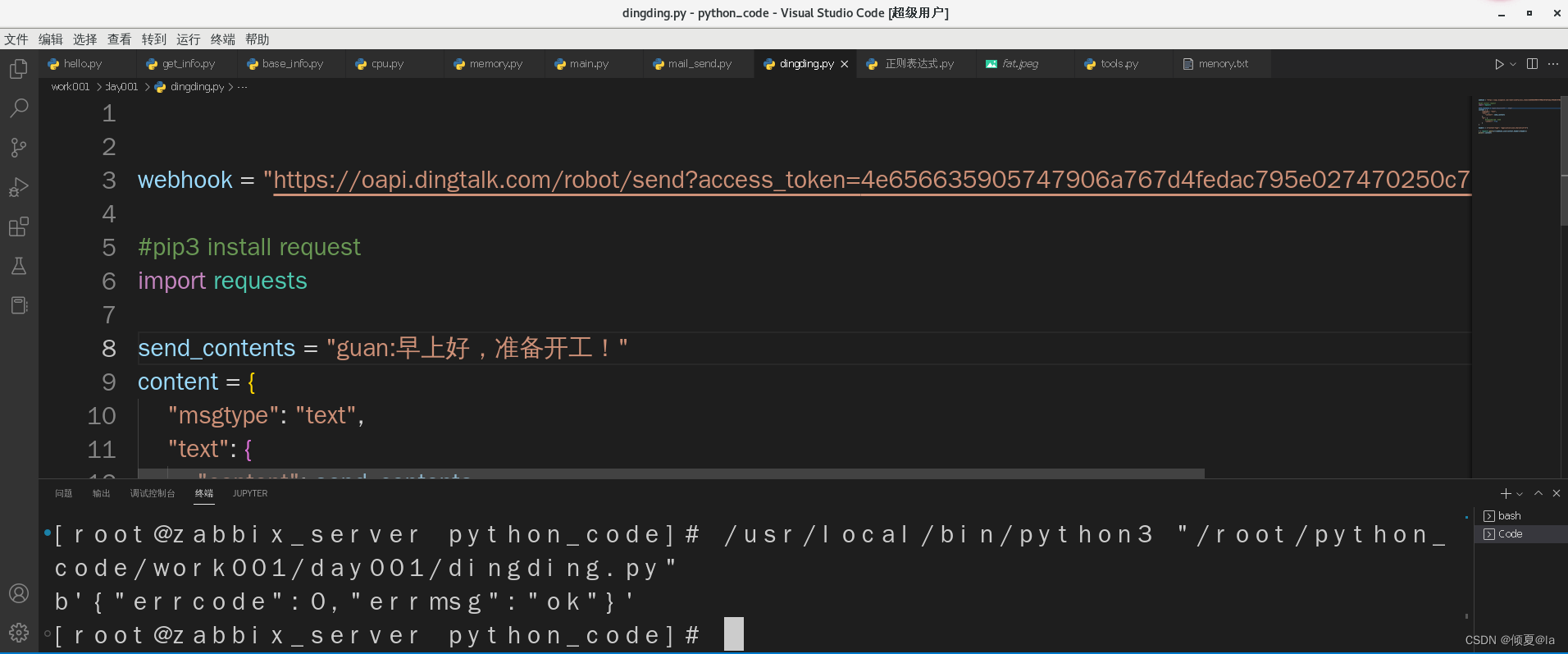Screen dimensions: 1568x654
Task: Open the editor More Actions ellipsis
Action: click(1553, 64)
